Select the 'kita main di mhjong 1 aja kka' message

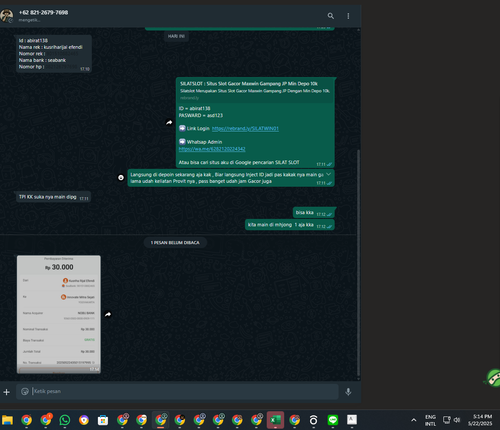coord(290,225)
